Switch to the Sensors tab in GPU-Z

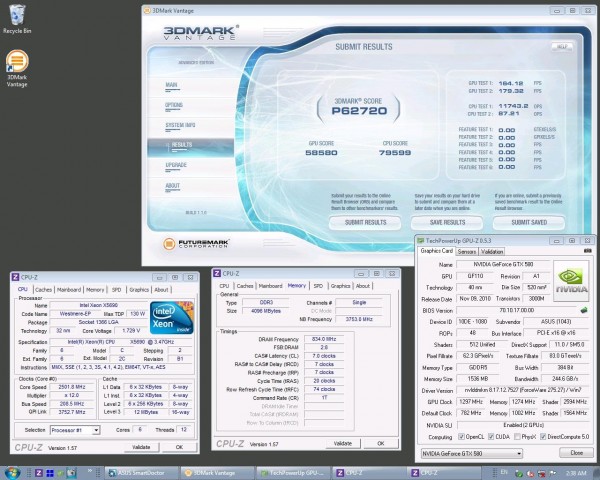pyautogui.click(x=467, y=251)
